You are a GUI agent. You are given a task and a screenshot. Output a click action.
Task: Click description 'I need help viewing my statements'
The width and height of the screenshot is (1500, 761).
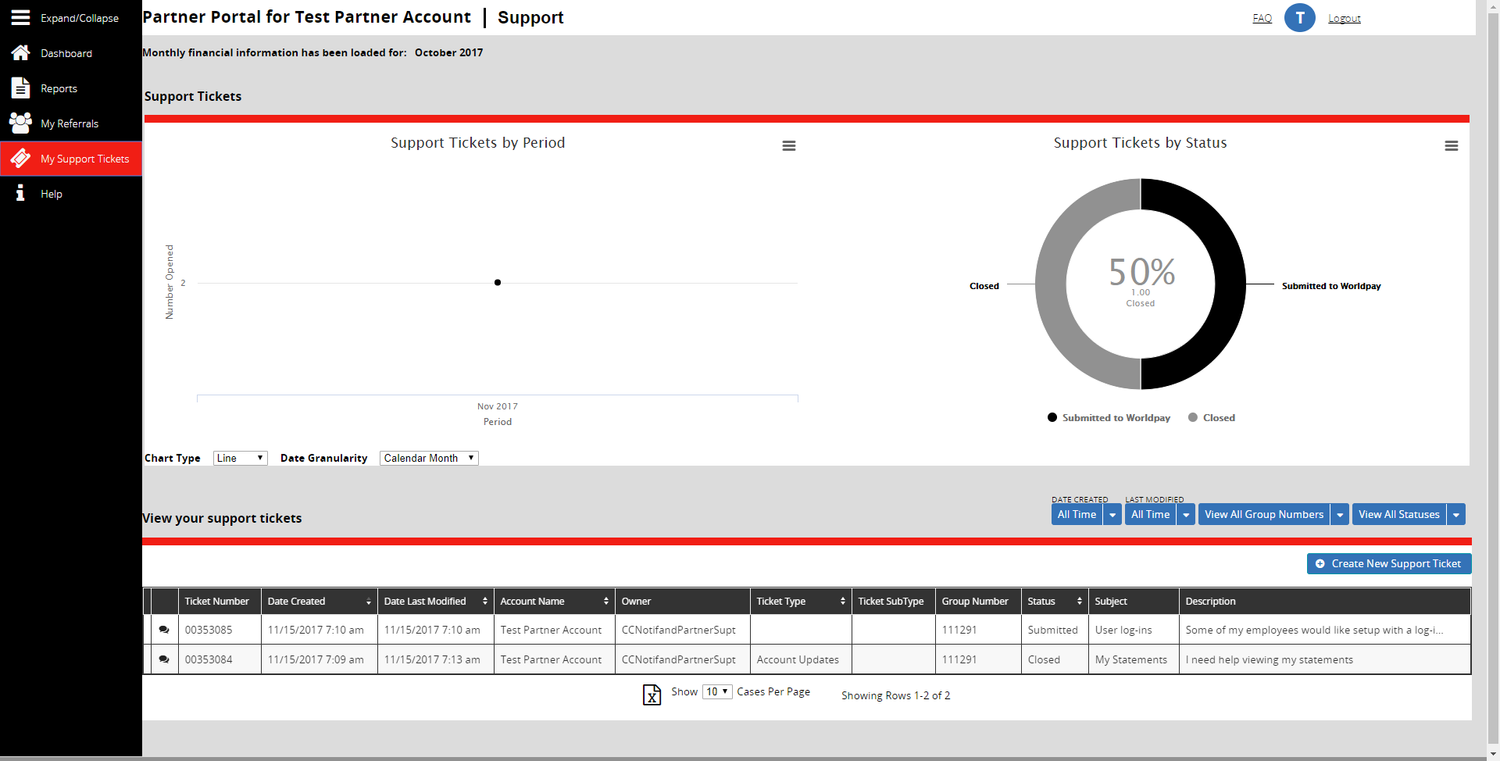click(x=1269, y=659)
